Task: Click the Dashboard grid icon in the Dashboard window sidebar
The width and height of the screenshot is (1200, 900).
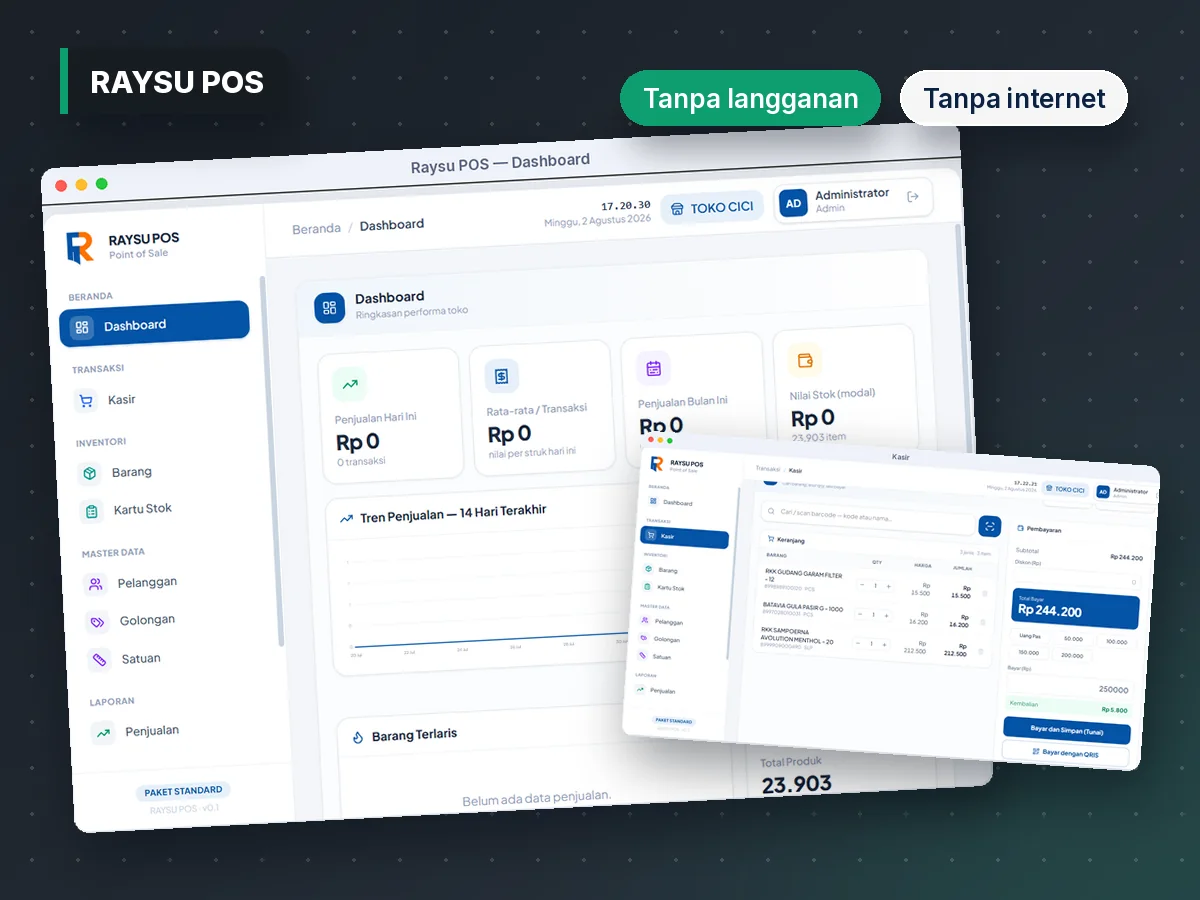Action: [x=82, y=326]
